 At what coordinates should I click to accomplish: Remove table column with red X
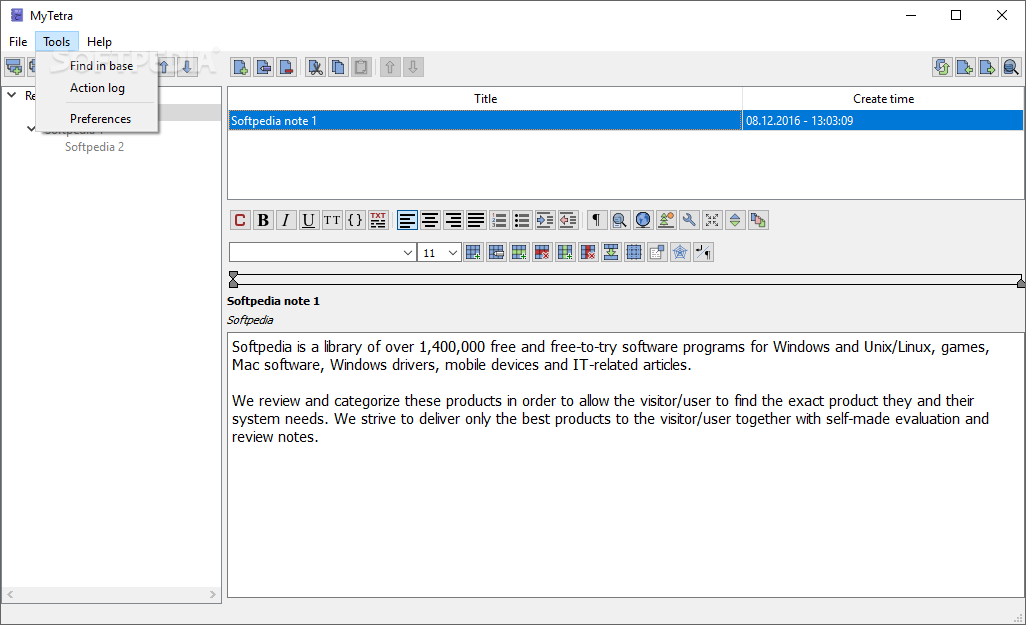click(588, 252)
